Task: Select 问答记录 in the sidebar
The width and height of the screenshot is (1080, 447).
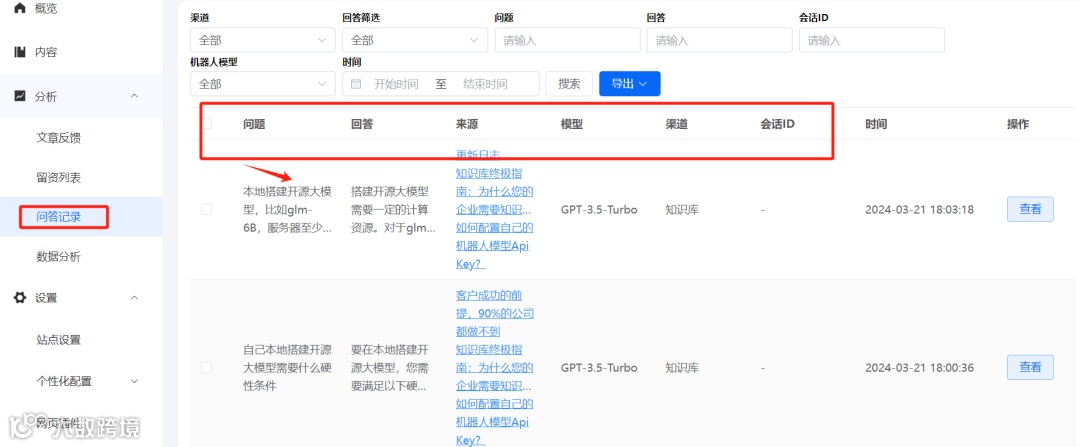Action: (x=59, y=217)
